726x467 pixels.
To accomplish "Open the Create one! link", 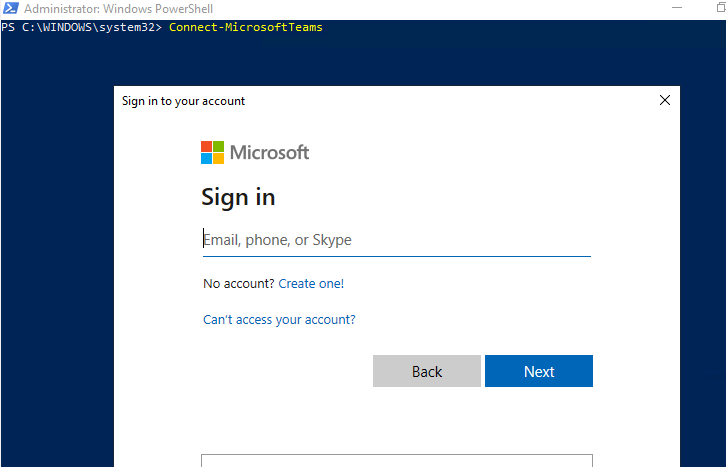I will [311, 283].
